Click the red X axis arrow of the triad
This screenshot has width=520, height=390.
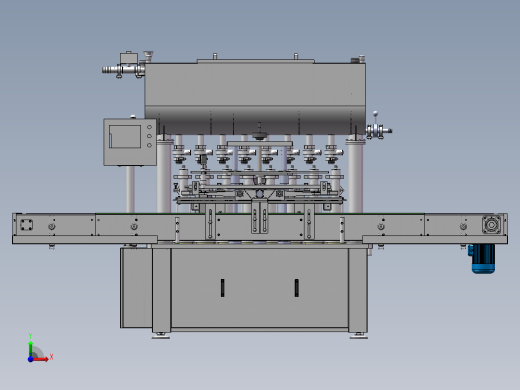tap(41, 359)
